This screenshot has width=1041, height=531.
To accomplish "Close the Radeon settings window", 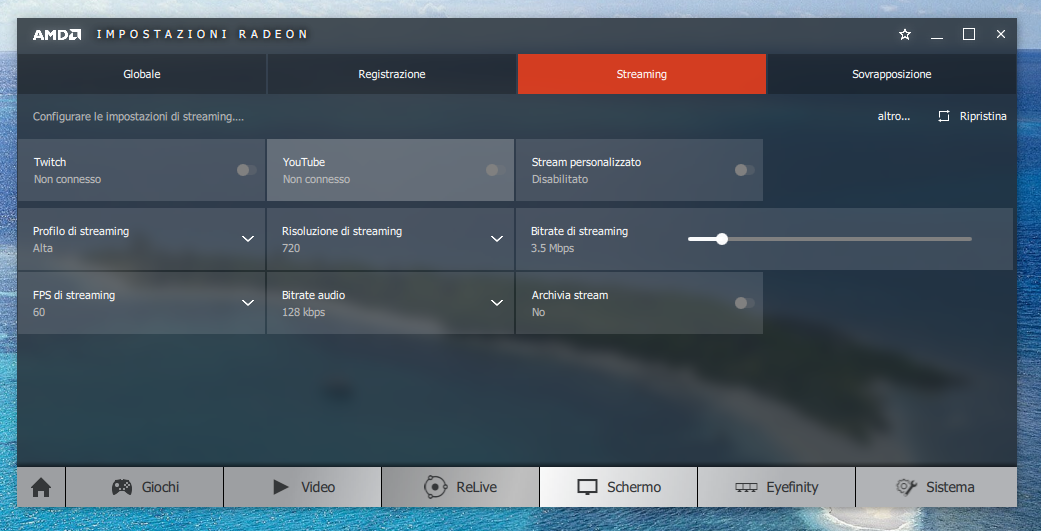I will pos(1001,34).
